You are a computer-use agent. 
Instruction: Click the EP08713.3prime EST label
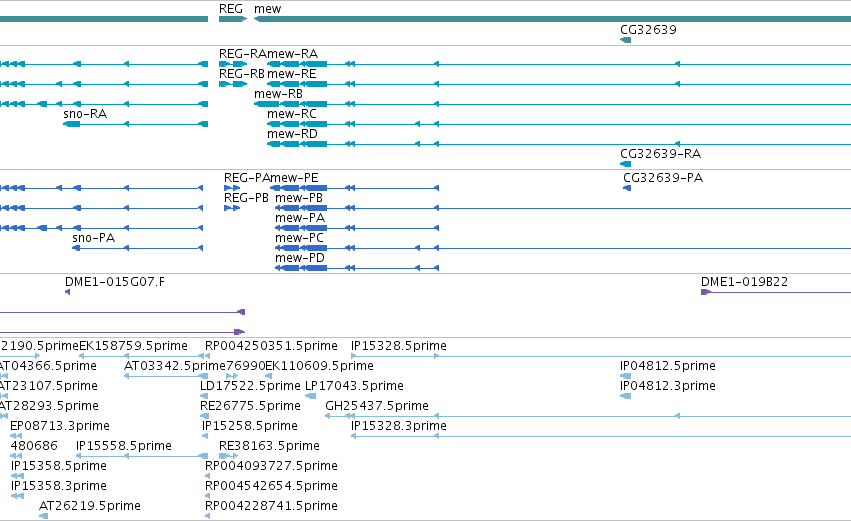[x=60, y=426]
